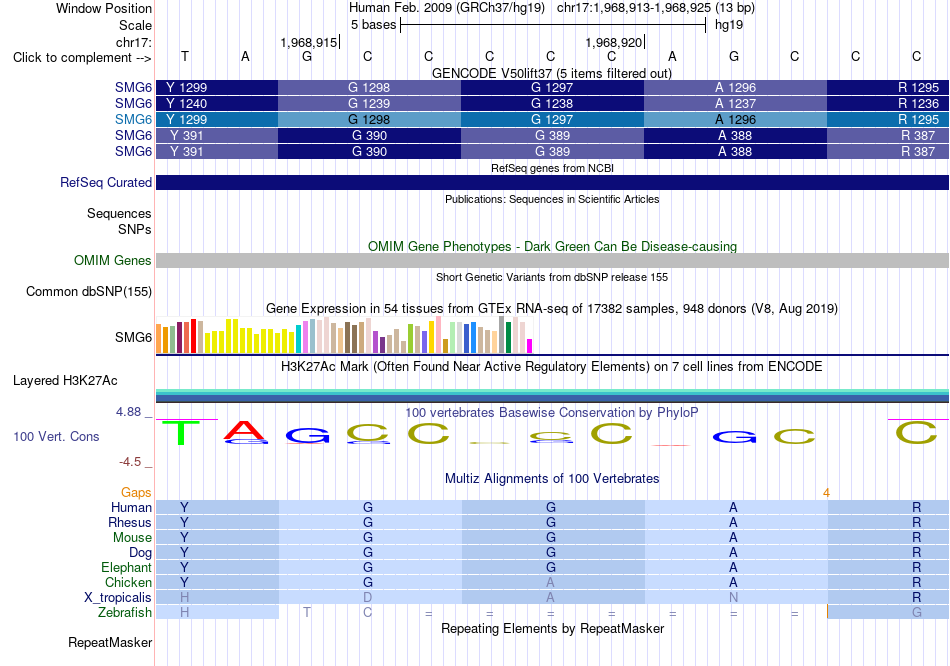Open the light-blue highlighted SMG6 track label

pos(133,119)
